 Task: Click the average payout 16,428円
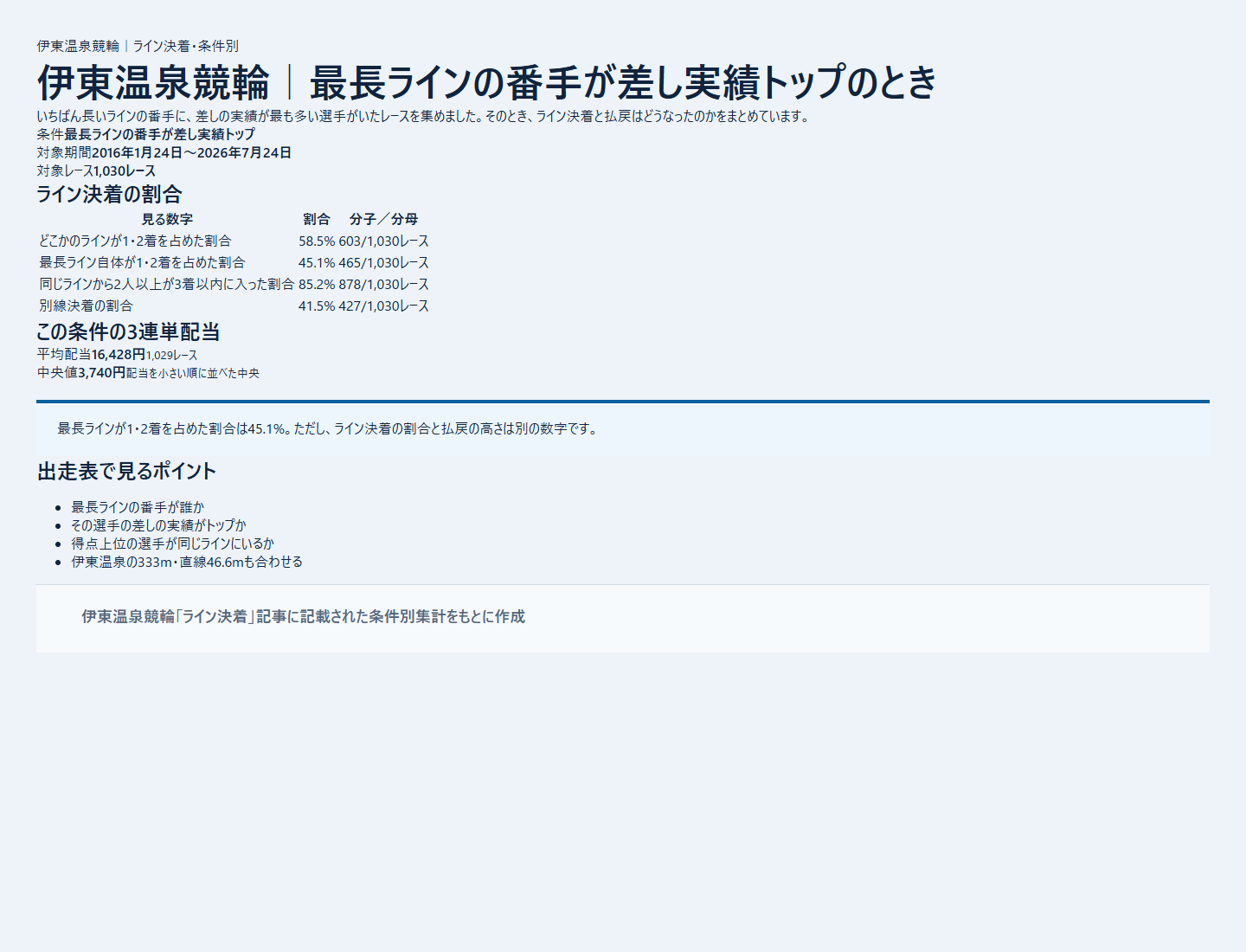tap(119, 354)
